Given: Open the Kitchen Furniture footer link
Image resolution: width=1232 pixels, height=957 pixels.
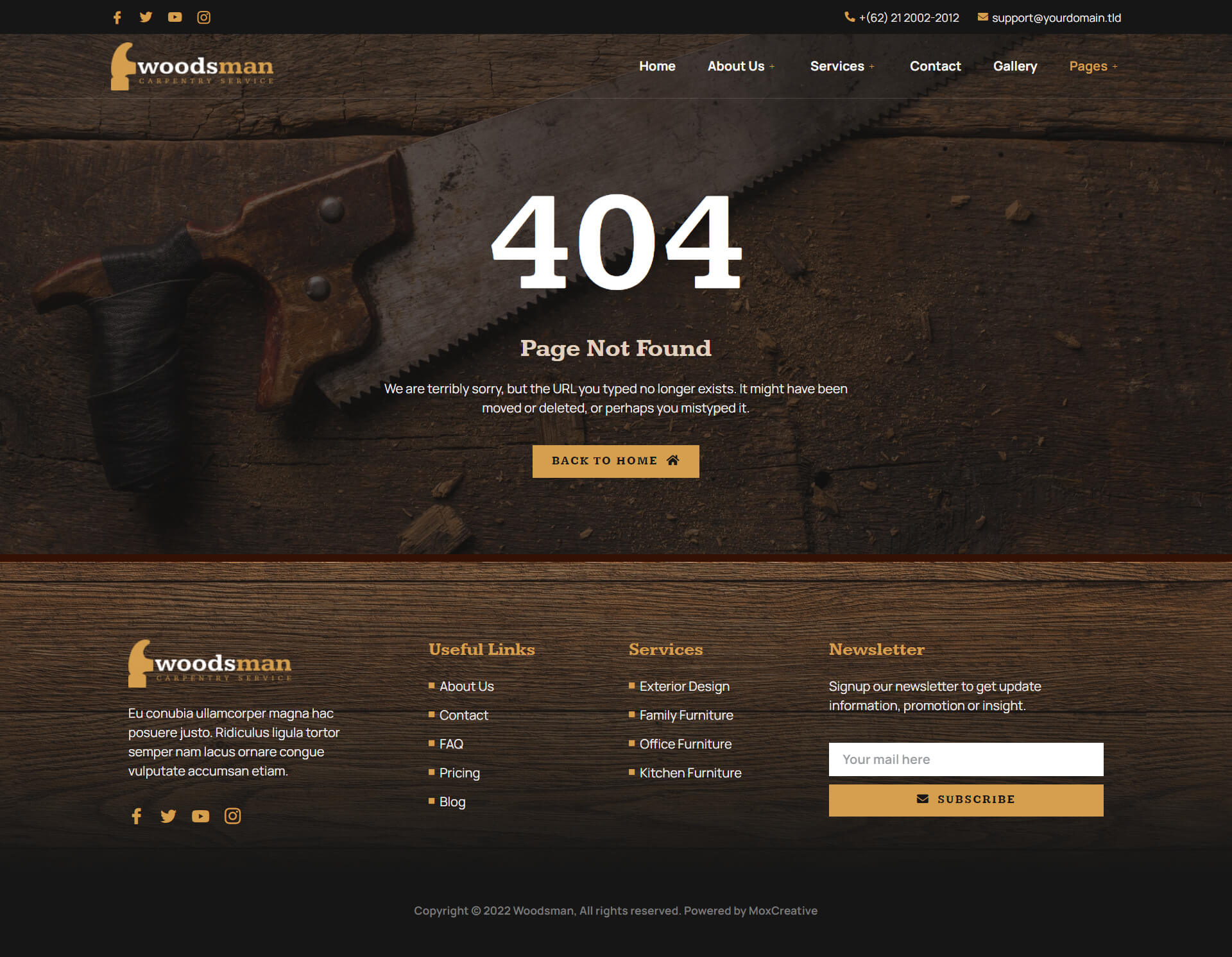Looking at the screenshot, I should click(690, 773).
